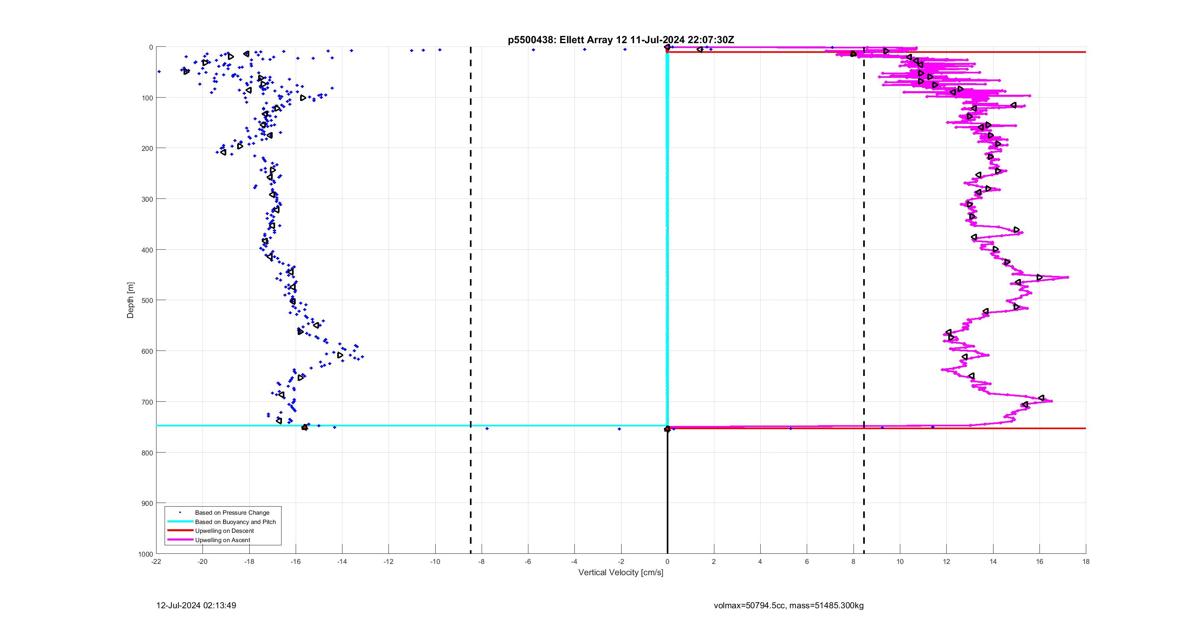Click the 0 tick on the velocity axis
The image size is (1200, 622).
click(x=668, y=562)
